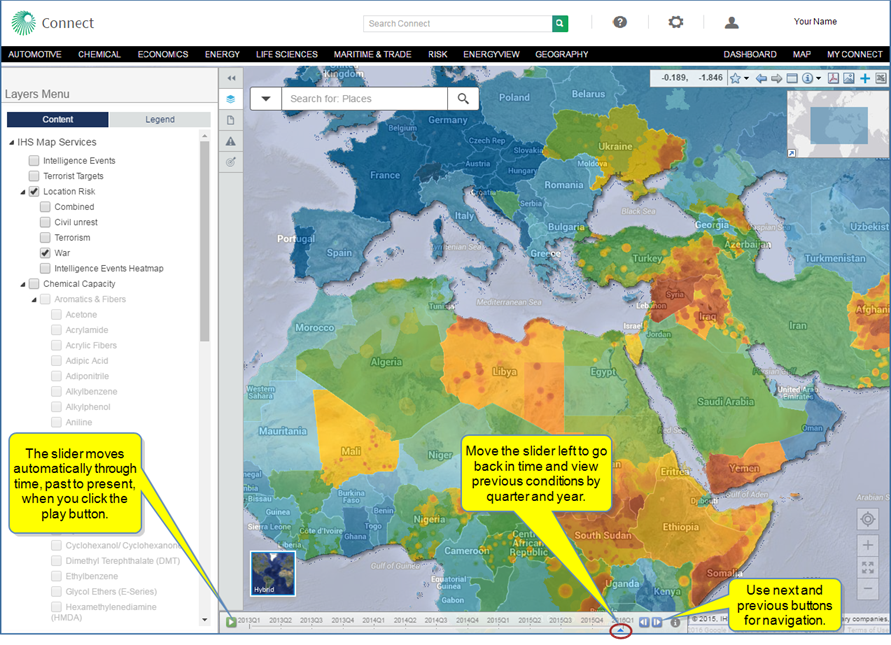The width and height of the screenshot is (891, 645).
Task: Check the Combined risk layer
Action: 45,207
